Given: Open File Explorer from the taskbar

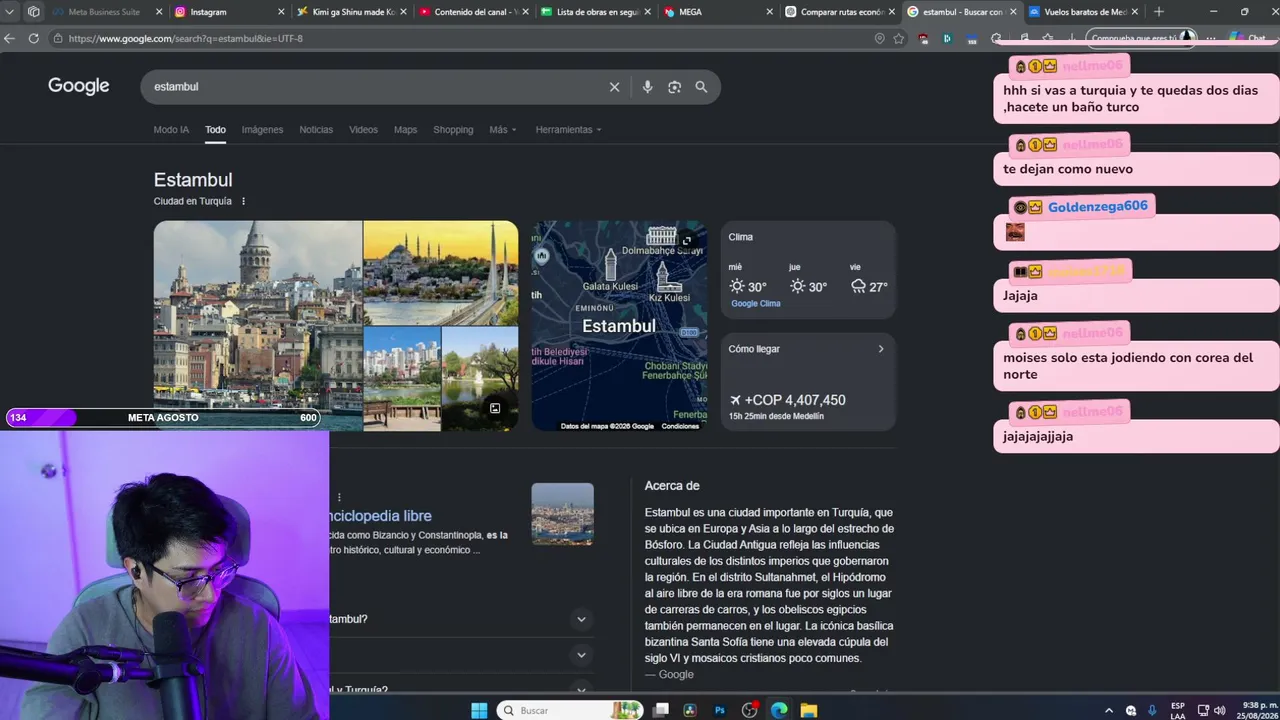Looking at the screenshot, I should pyautogui.click(x=809, y=710).
